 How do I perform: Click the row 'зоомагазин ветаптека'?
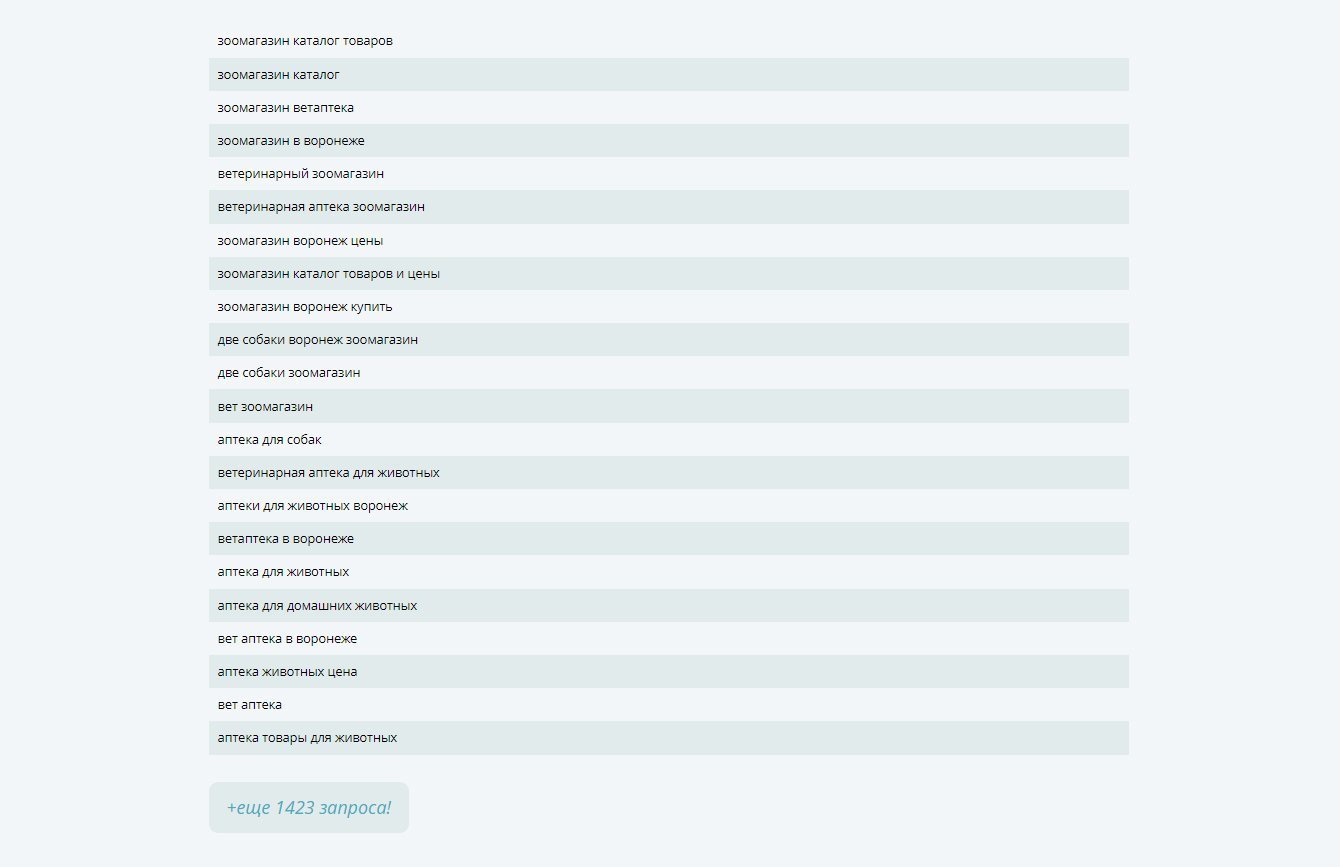[x=669, y=107]
